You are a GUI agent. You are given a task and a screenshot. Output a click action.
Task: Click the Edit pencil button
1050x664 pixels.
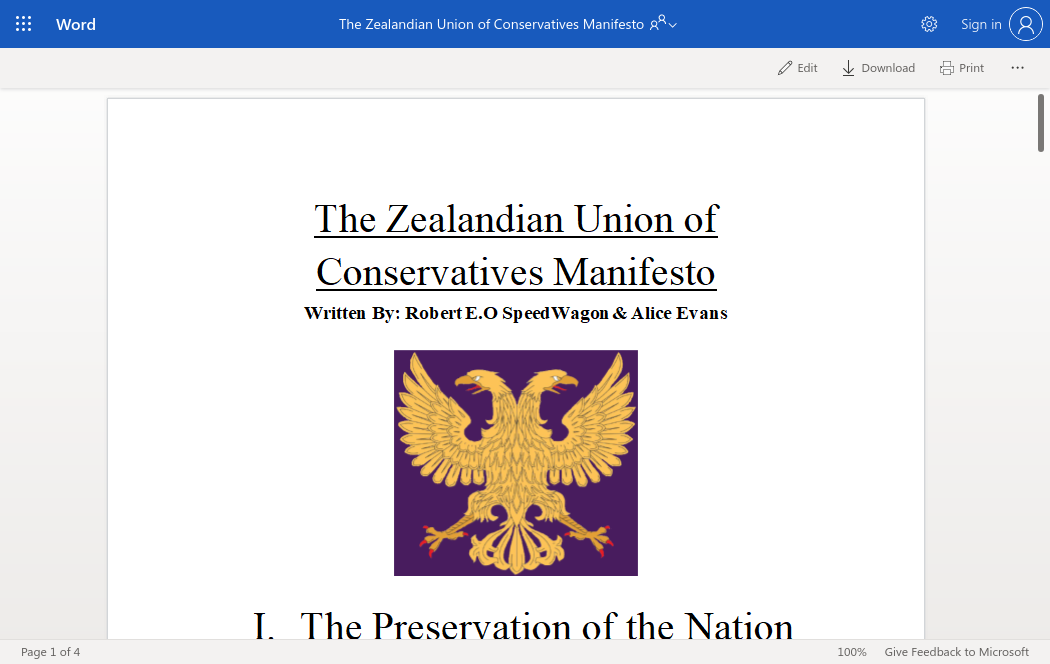(x=798, y=68)
